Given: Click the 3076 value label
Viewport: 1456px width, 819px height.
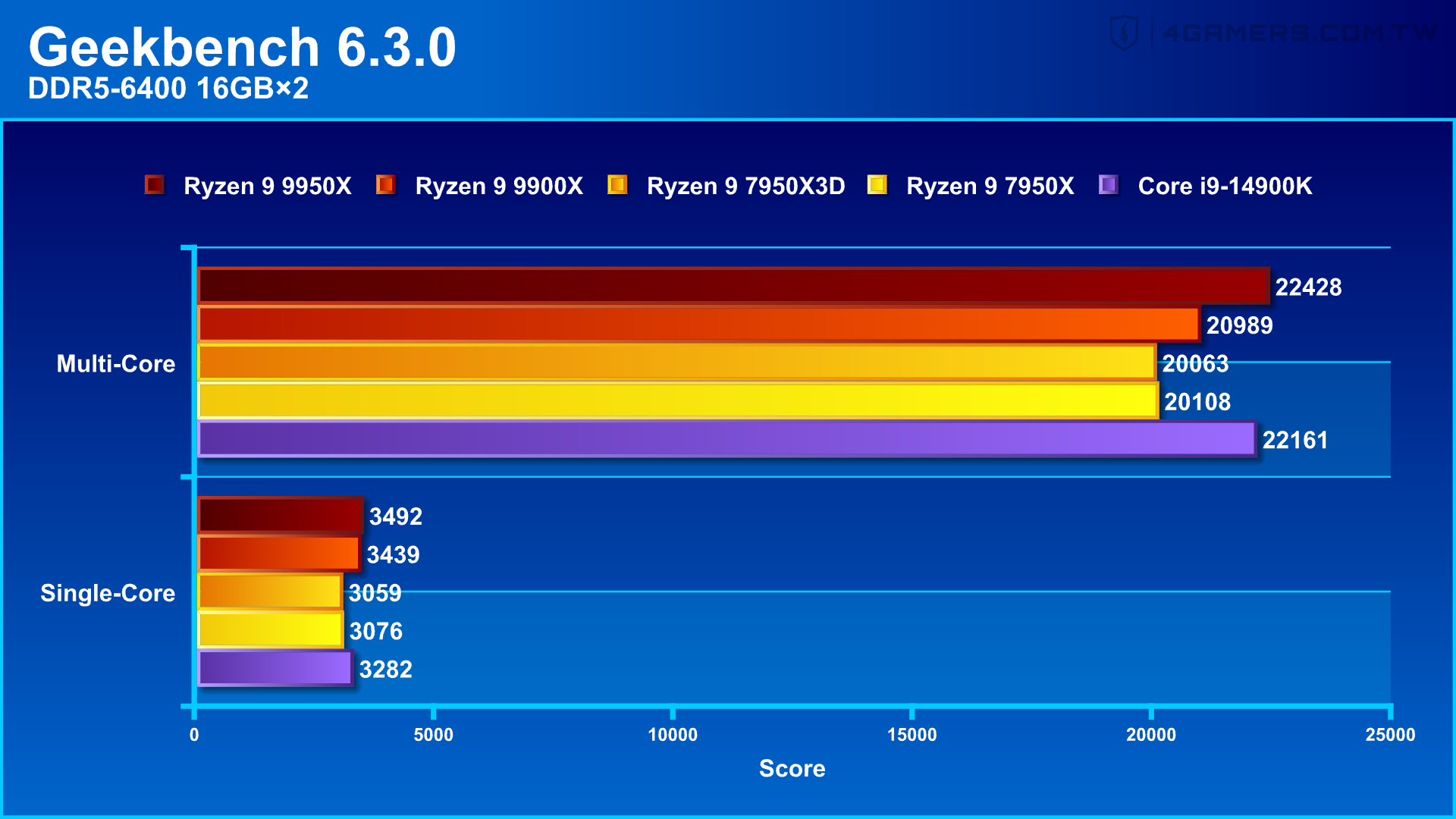Looking at the screenshot, I should point(376,632).
